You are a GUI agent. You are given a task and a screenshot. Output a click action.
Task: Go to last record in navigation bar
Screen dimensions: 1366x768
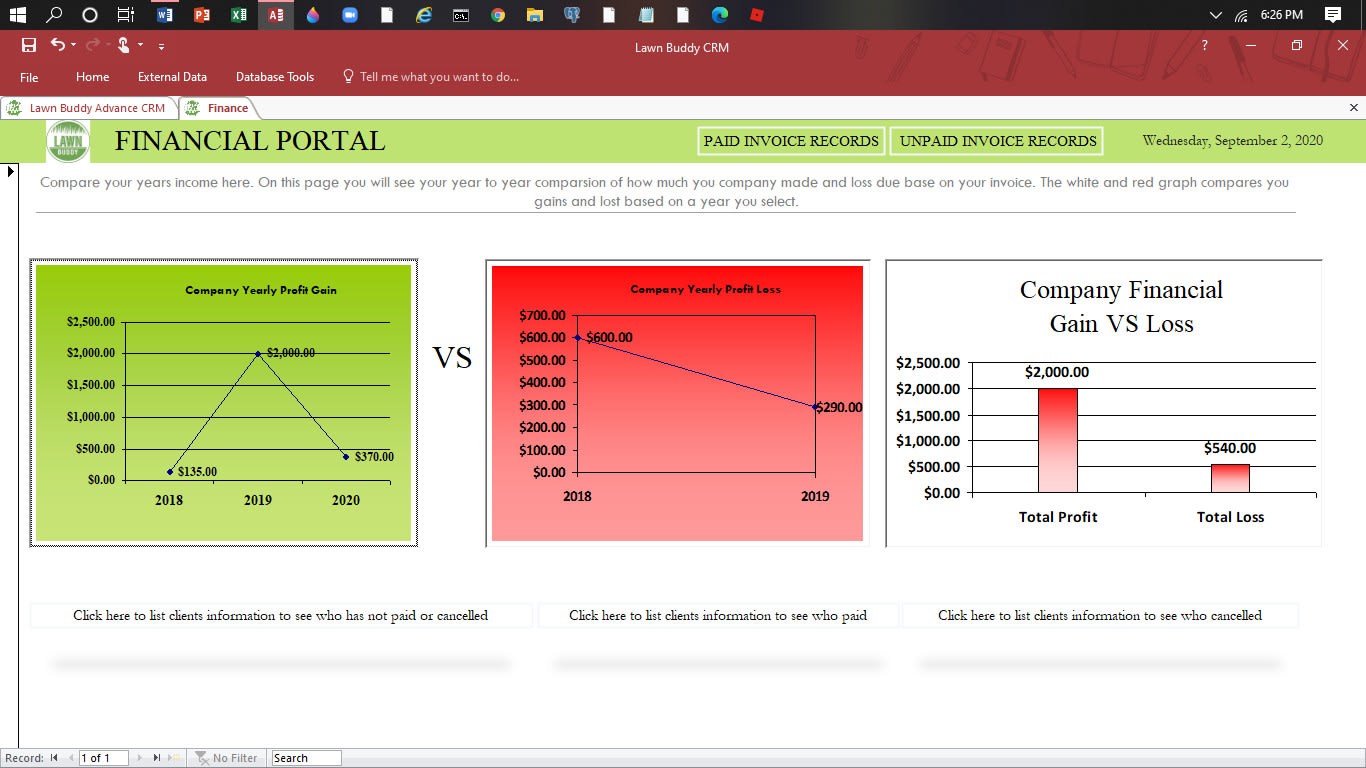[x=157, y=758]
